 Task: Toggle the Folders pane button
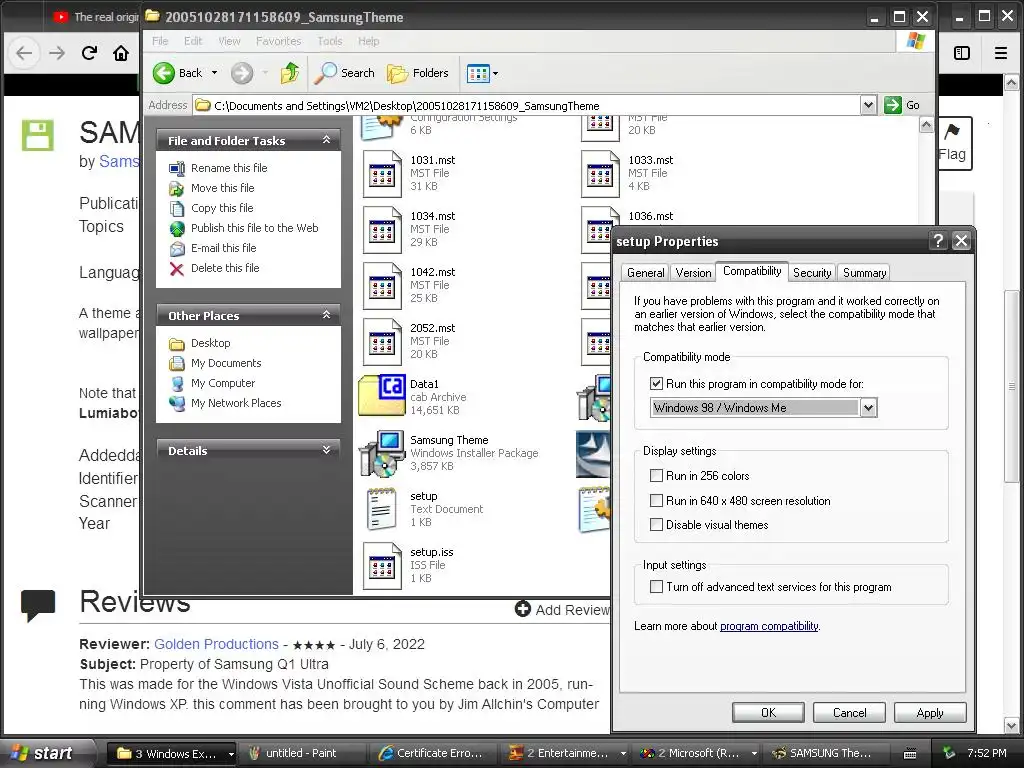(x=417, y=73)
